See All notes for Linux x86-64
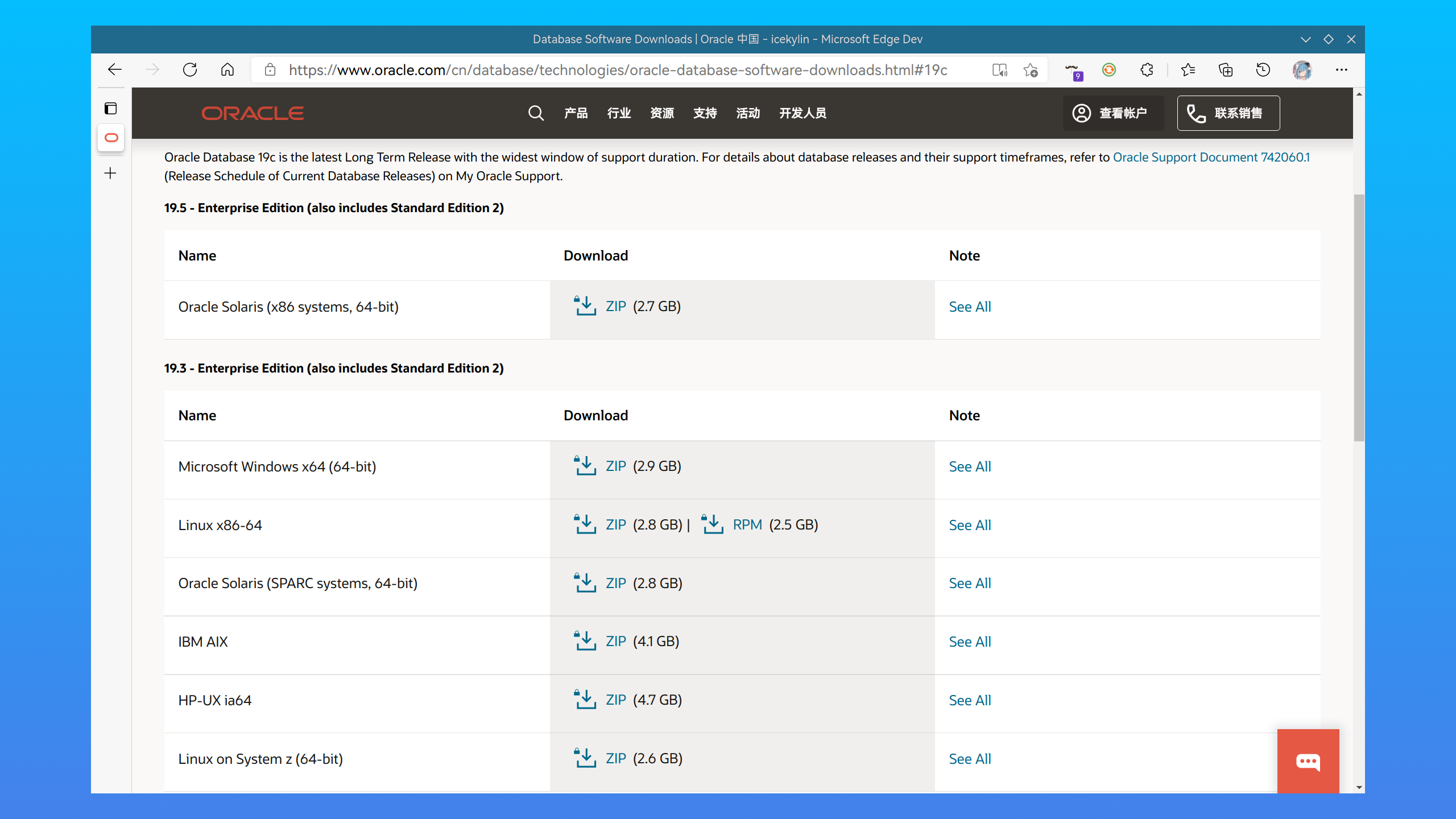 point(970,525)
